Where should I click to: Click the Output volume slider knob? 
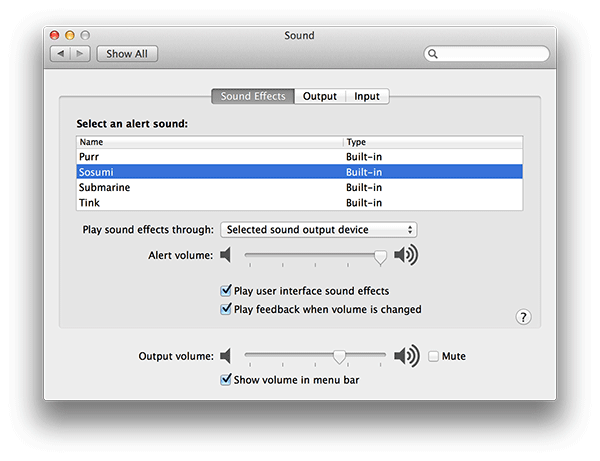(x=340, y=356)
